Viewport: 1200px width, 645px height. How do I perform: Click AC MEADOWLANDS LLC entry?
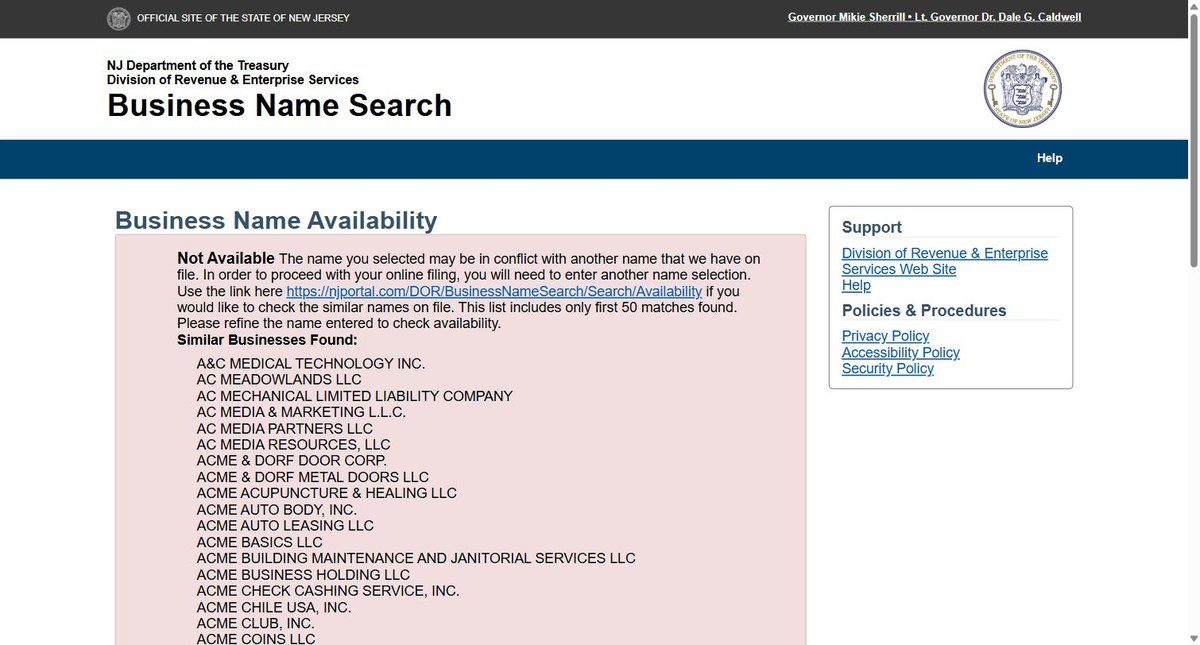coord(279,380)
